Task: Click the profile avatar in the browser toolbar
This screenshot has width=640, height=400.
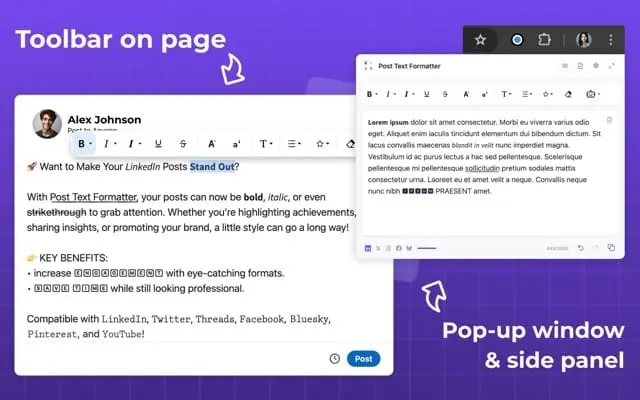Action: [x=584, y=40]
